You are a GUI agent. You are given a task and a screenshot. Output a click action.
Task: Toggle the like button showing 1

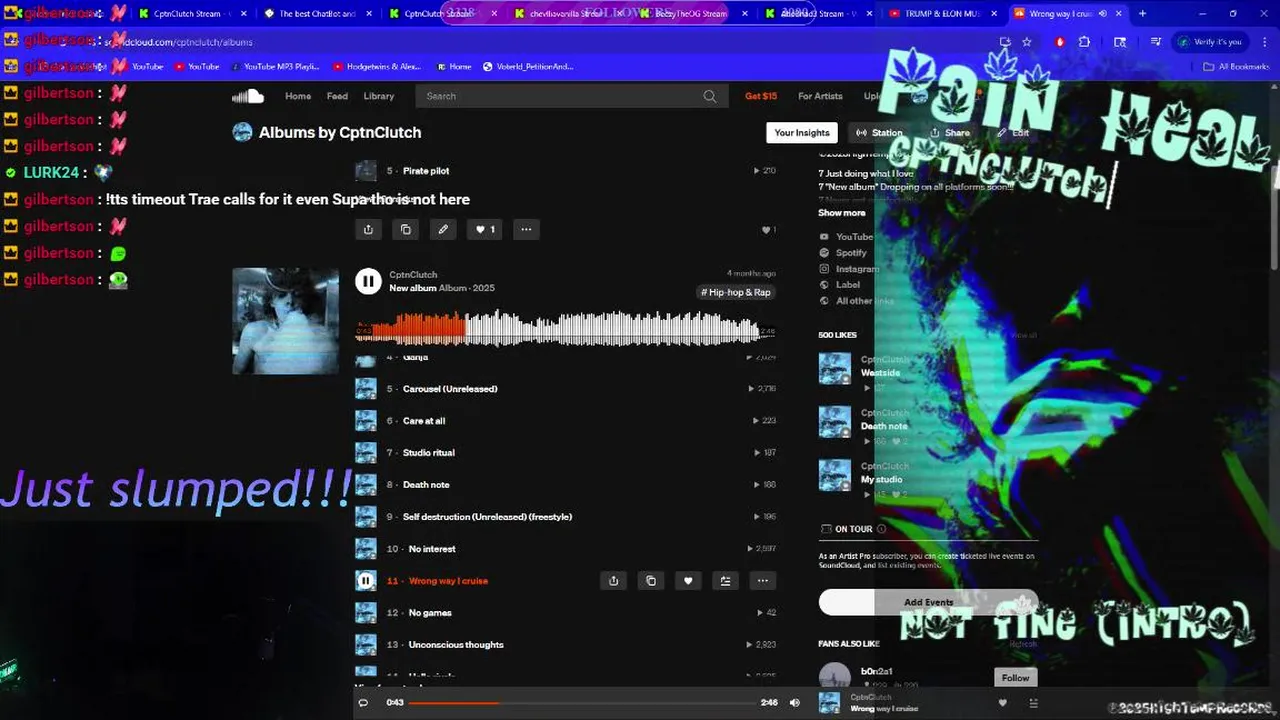tap(485, 229)
